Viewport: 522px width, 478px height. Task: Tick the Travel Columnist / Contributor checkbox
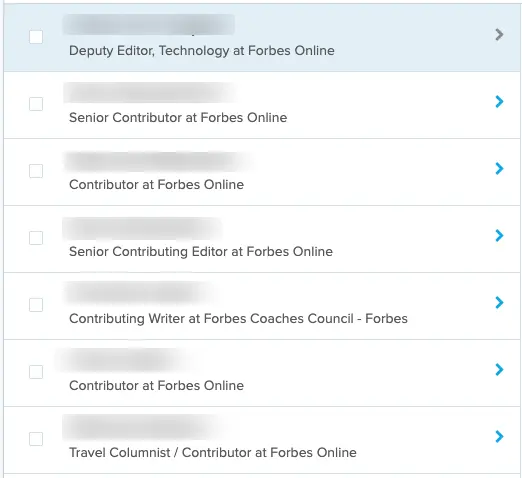point(36,439)
